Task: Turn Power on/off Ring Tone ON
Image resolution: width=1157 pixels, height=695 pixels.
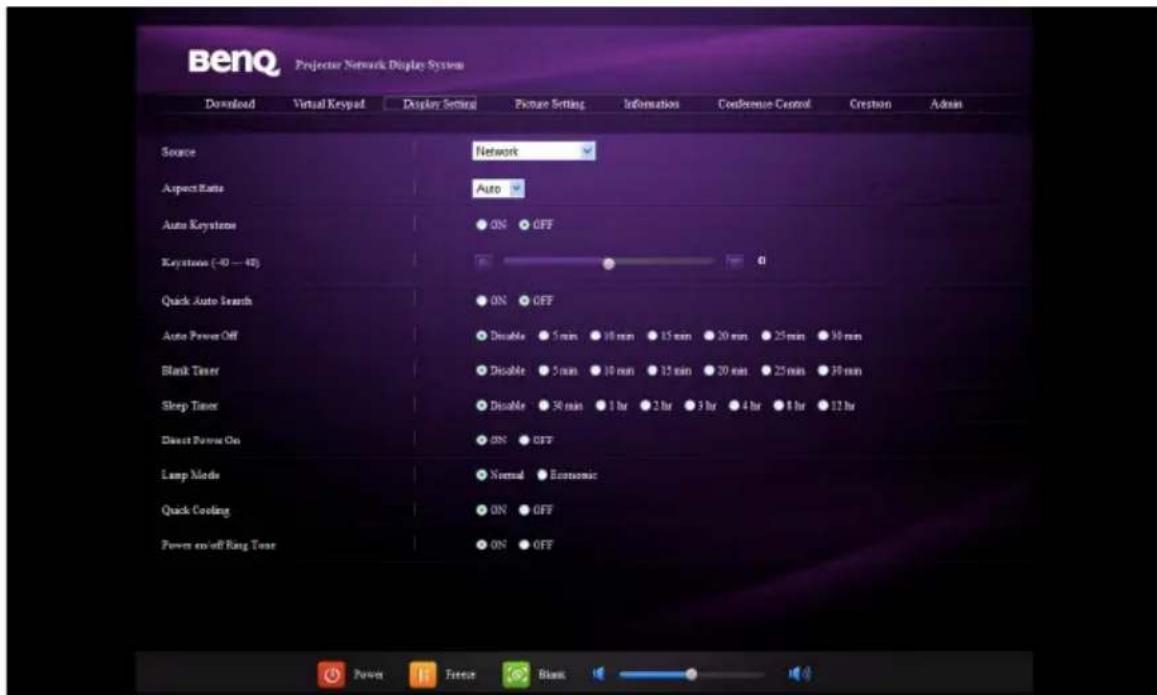Action: pos(482,545)
